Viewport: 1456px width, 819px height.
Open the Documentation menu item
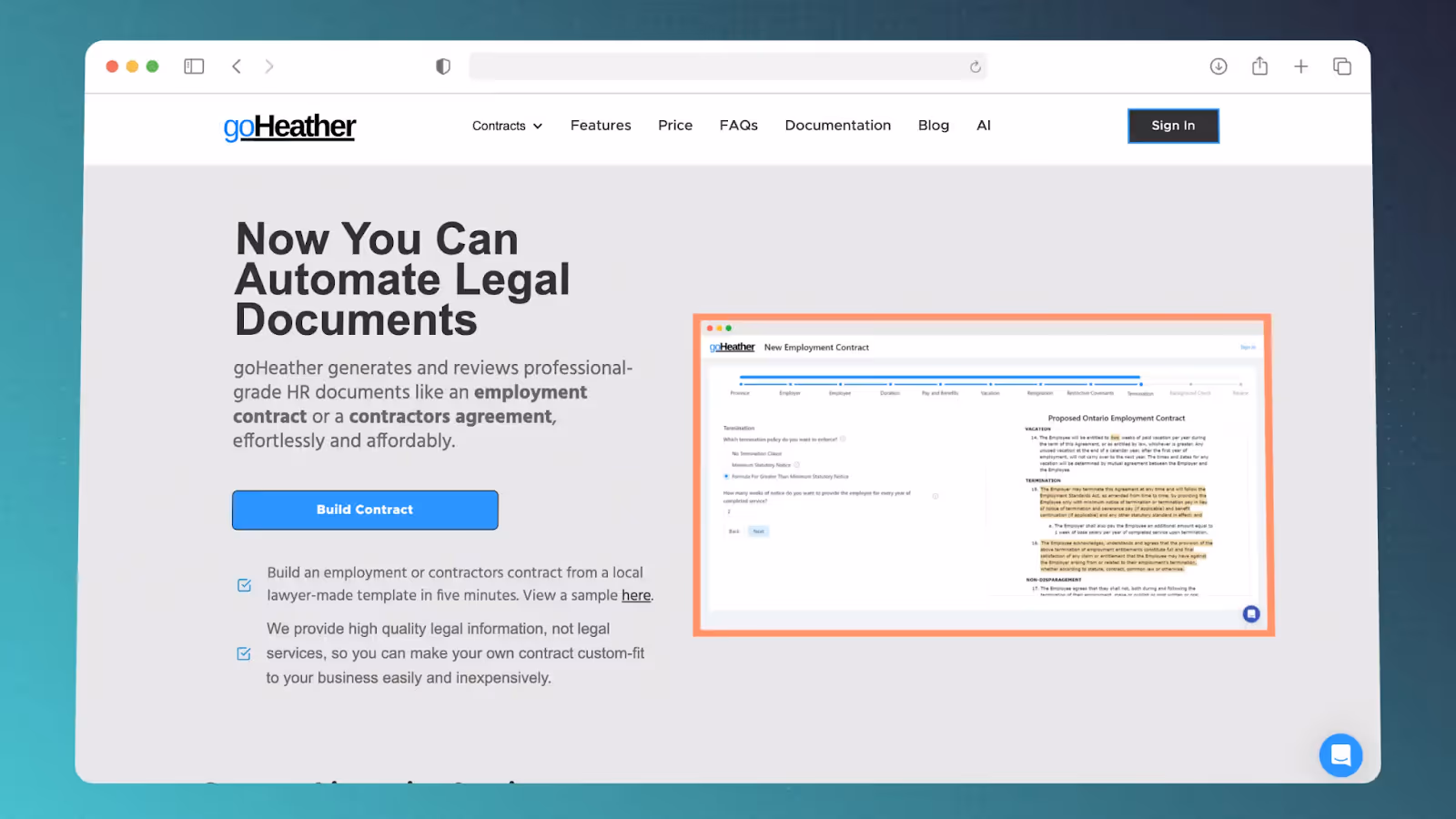point(838,126)
